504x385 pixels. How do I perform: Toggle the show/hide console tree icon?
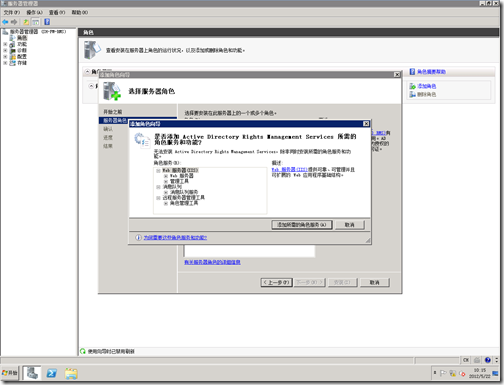(36, 22)
